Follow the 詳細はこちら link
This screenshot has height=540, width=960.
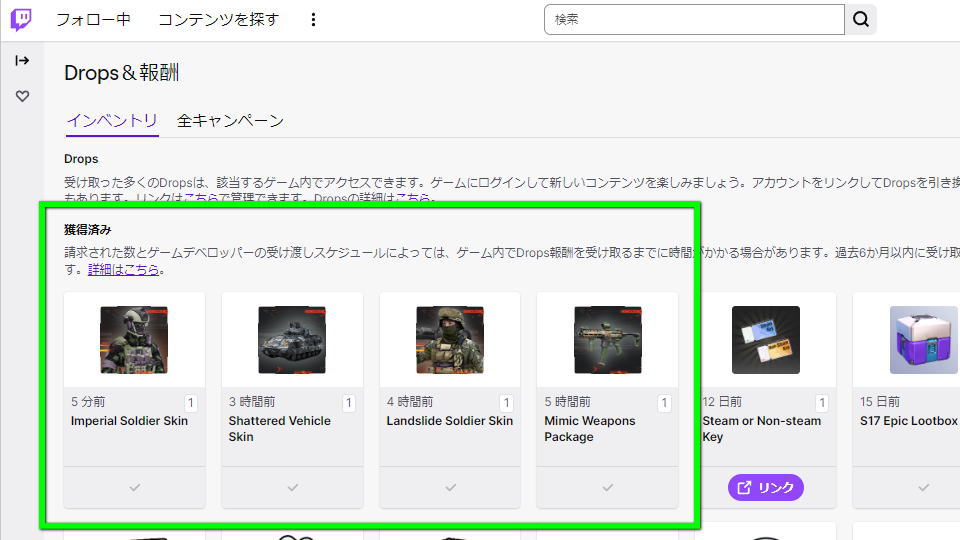click(123, 269)
